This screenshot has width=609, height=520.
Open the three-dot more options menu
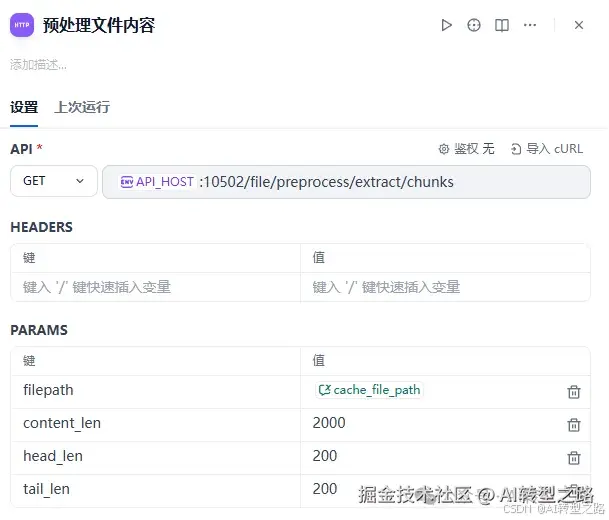530,25
